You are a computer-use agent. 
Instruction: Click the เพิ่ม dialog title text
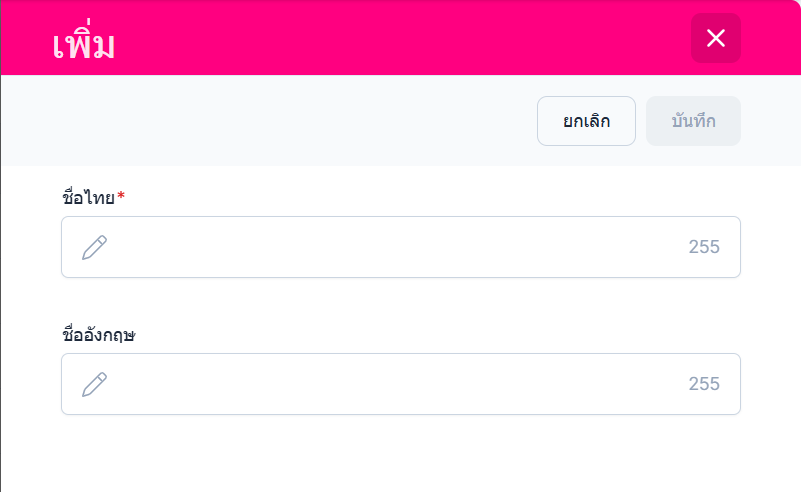[84, 44]
